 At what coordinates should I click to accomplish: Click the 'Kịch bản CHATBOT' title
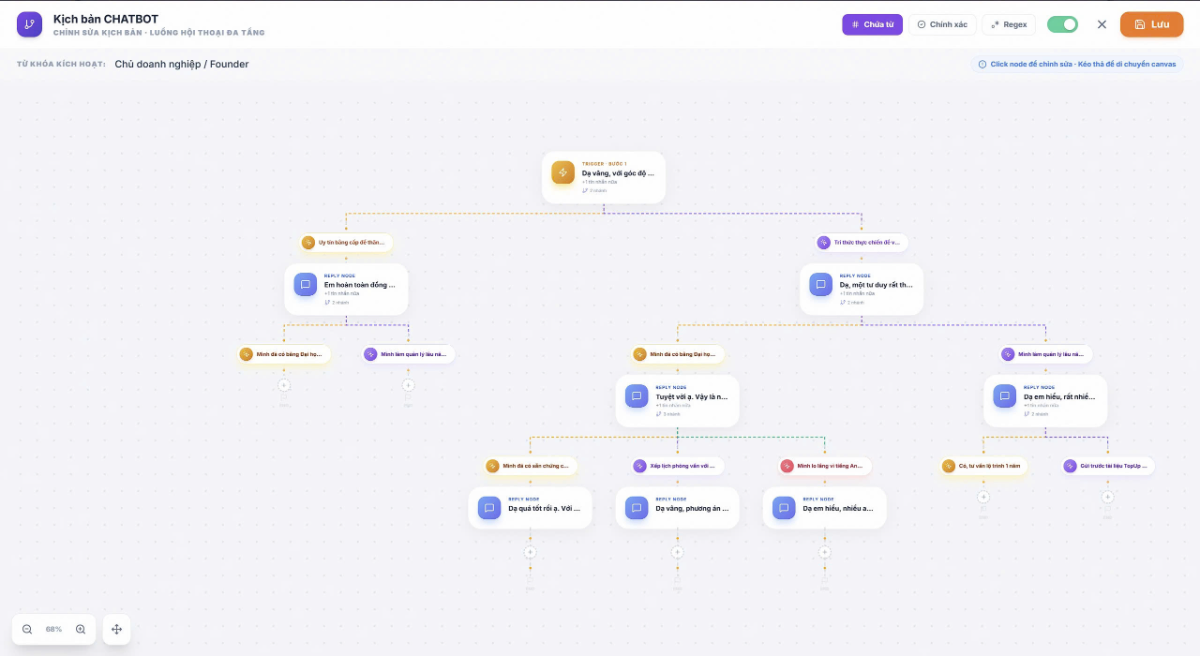click(x=106, y=19)
